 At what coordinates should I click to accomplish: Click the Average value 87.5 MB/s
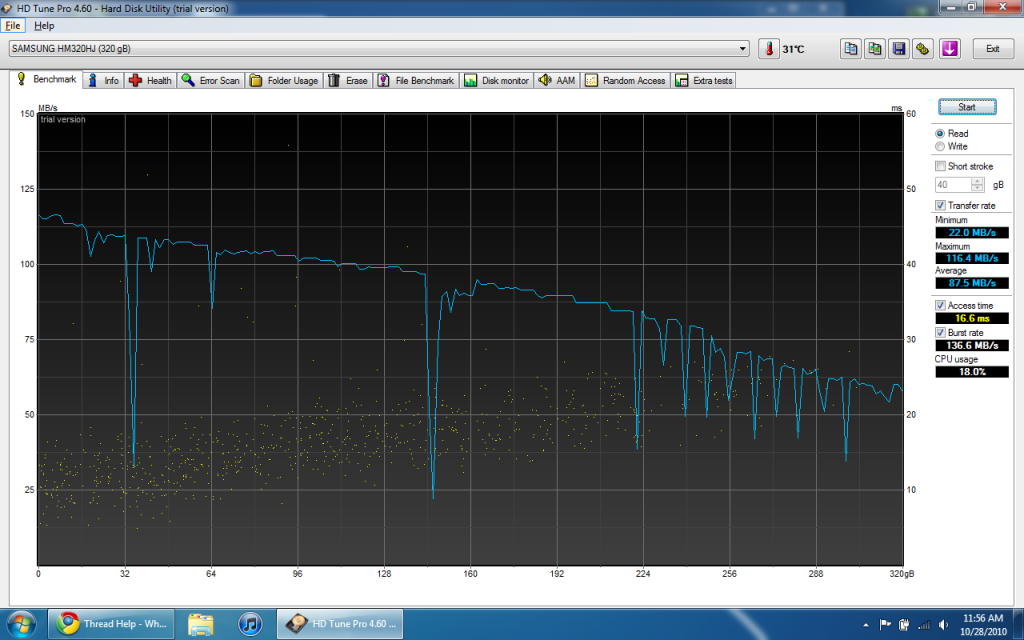click(x=972, y=283)
